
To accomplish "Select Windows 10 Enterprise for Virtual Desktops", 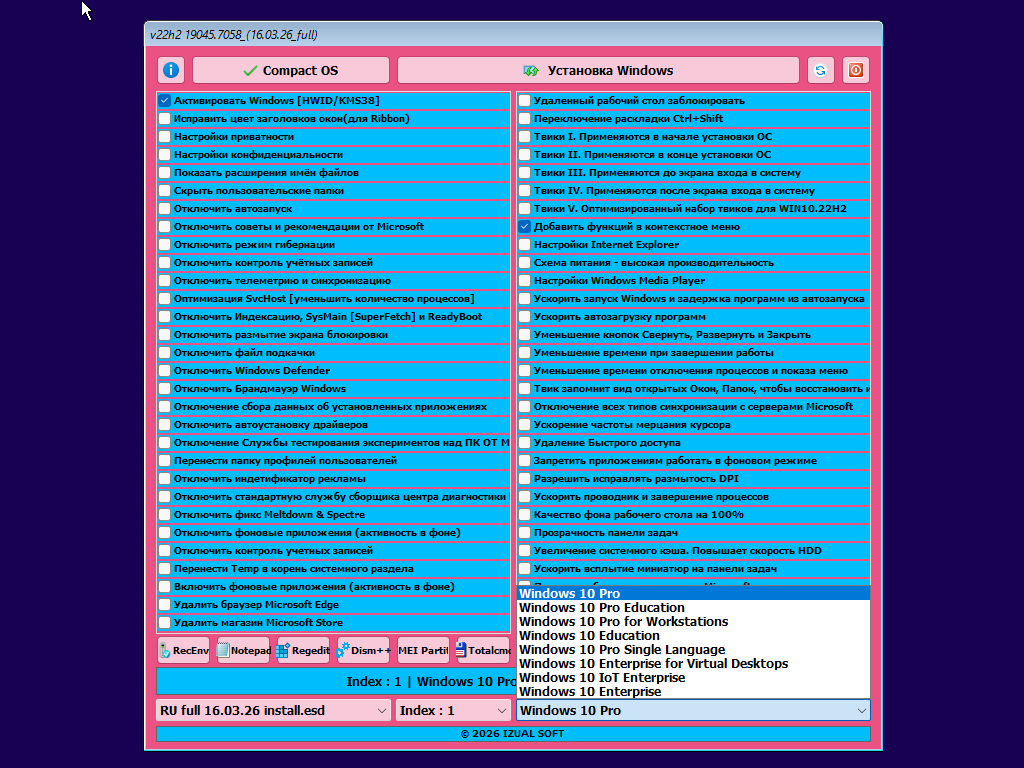I will pos(694,664).
